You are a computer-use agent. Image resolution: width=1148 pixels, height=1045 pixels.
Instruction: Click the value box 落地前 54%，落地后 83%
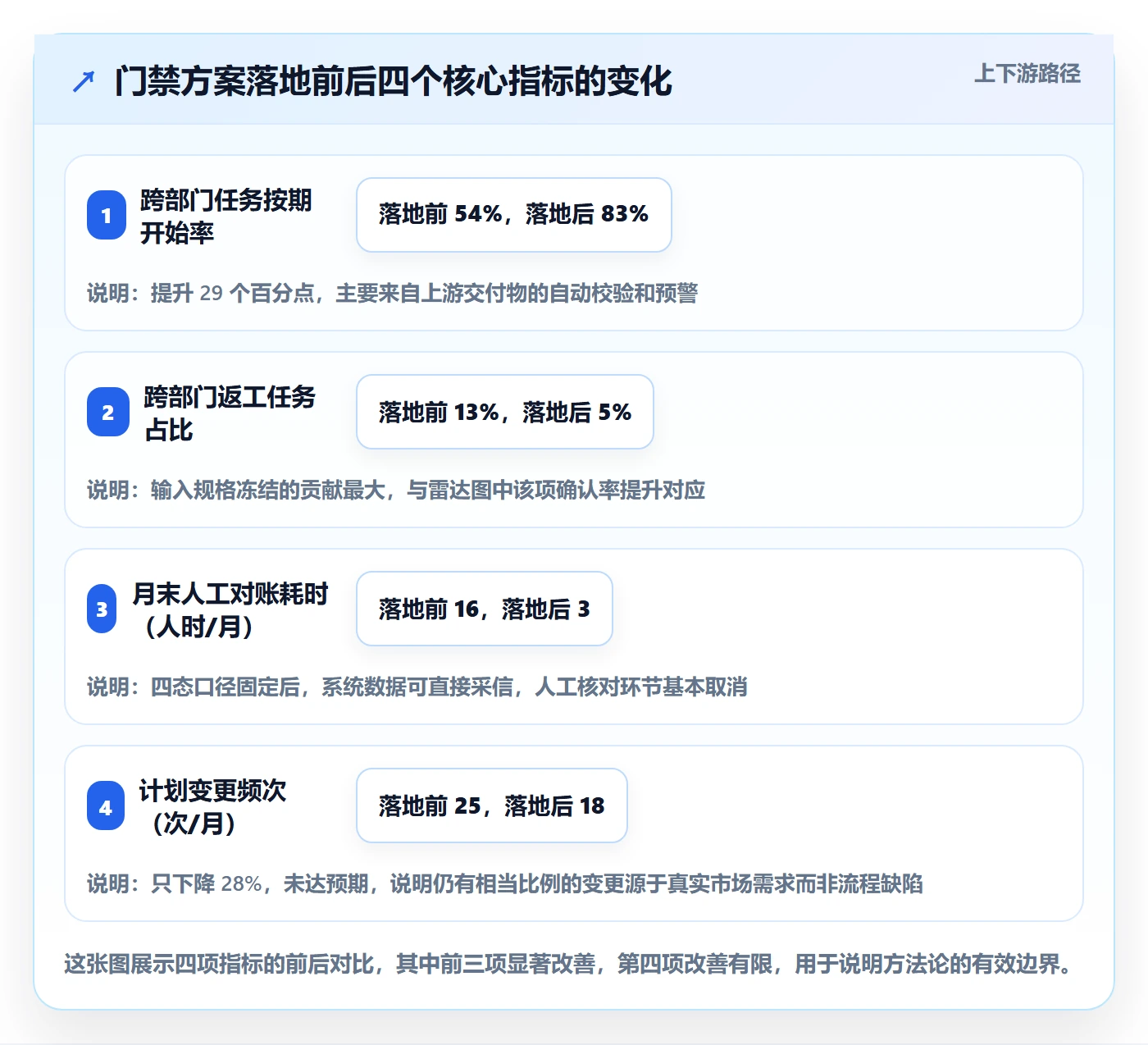coord(514,215)
